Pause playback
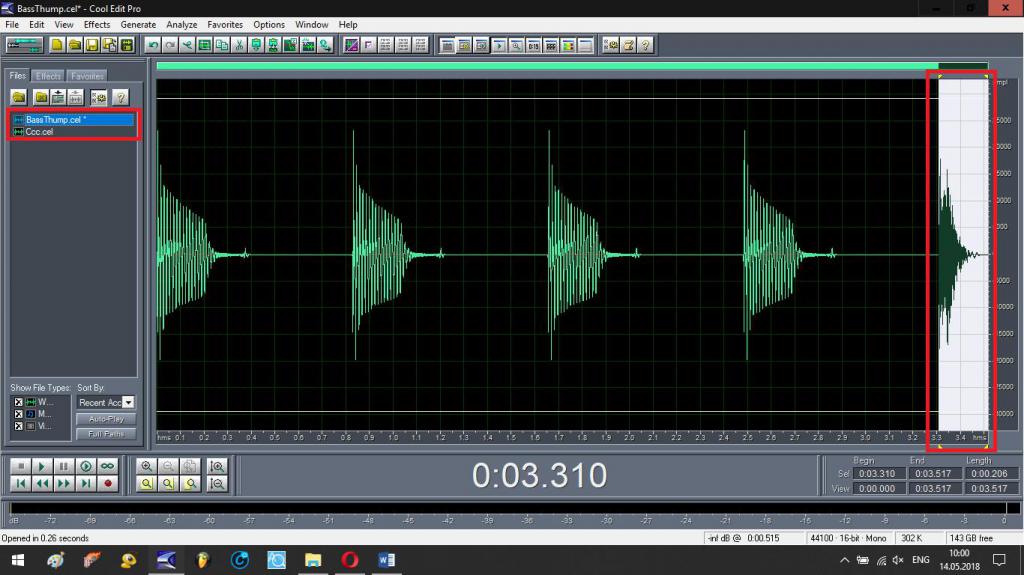 coord(63,466)
